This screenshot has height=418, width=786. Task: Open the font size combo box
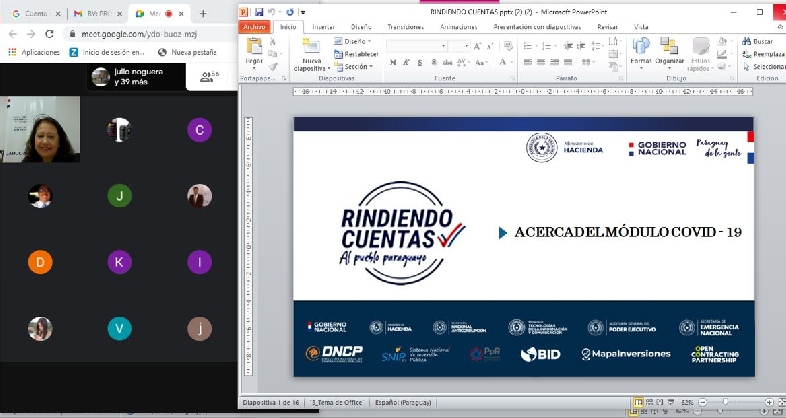pos(459,47)
